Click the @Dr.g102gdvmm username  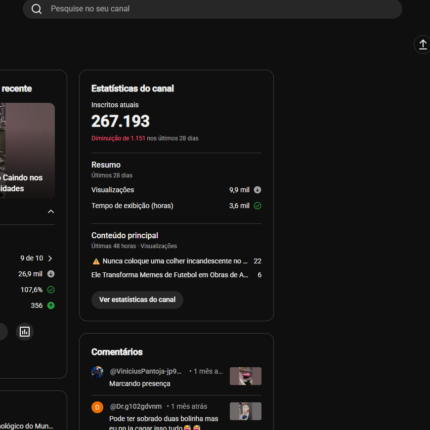click(136, 406)
